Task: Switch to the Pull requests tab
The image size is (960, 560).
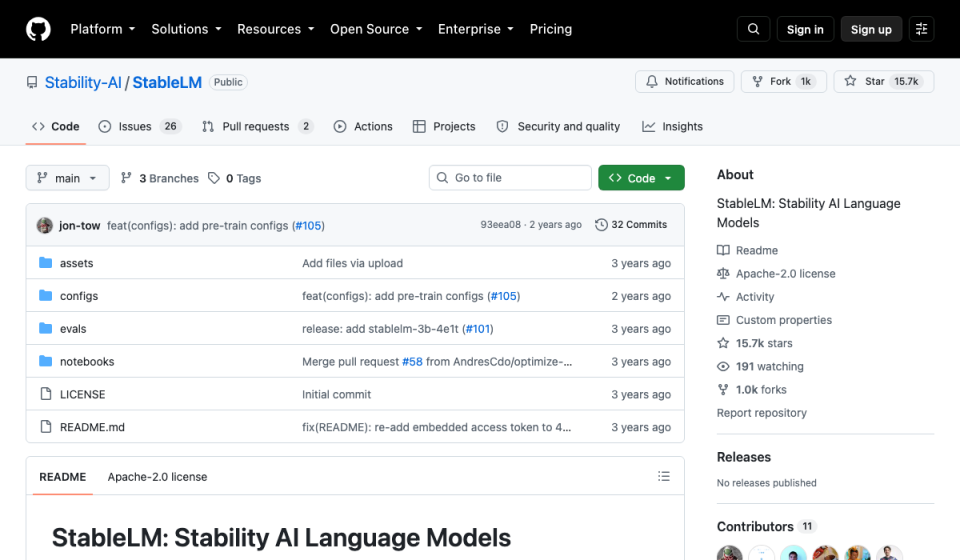Action: pyautogui.click(x=257, y=126)
